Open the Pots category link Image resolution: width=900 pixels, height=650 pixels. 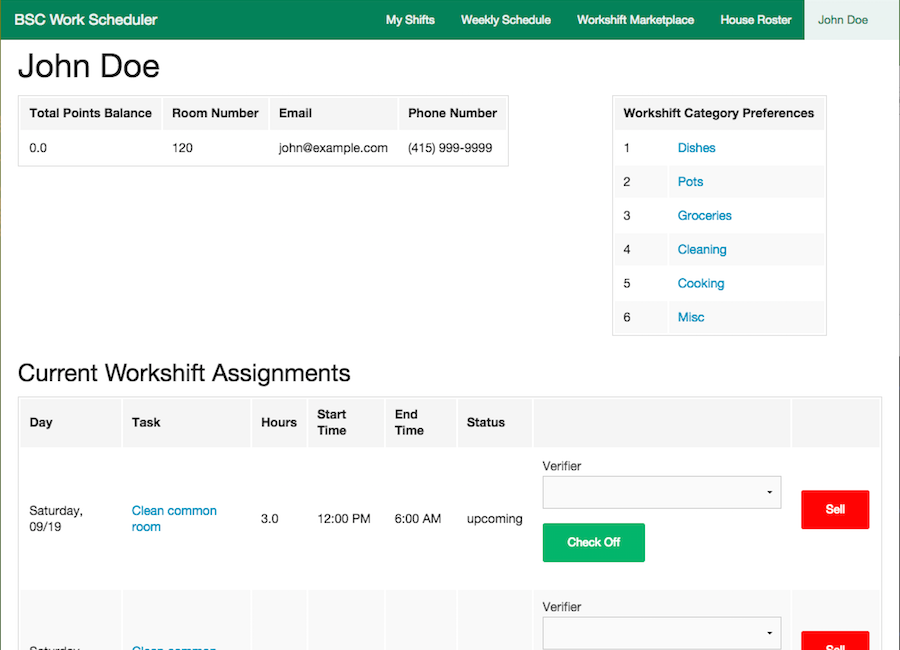click(690, 181)
